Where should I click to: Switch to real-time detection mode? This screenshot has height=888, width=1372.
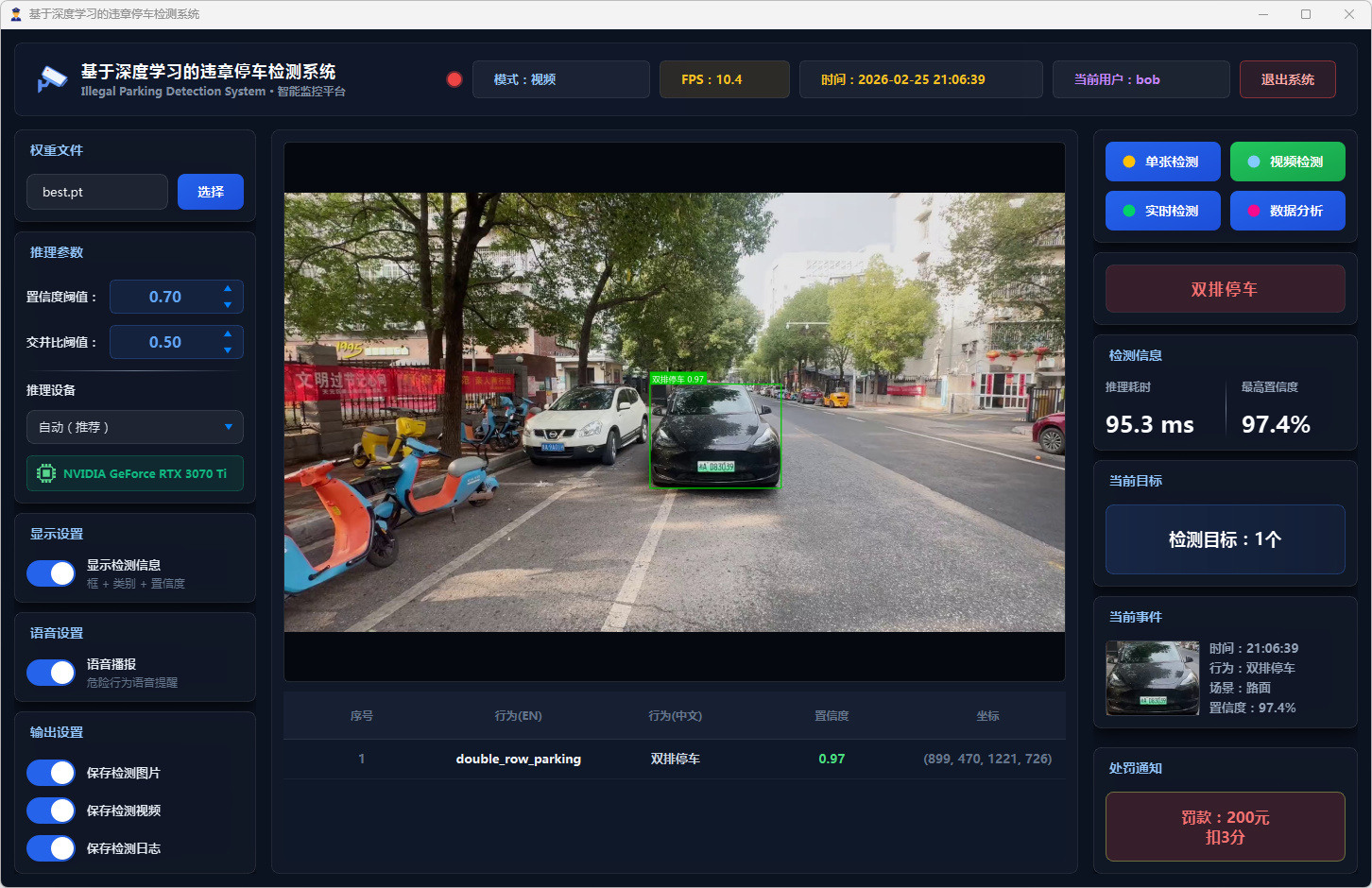(1162, 211)
